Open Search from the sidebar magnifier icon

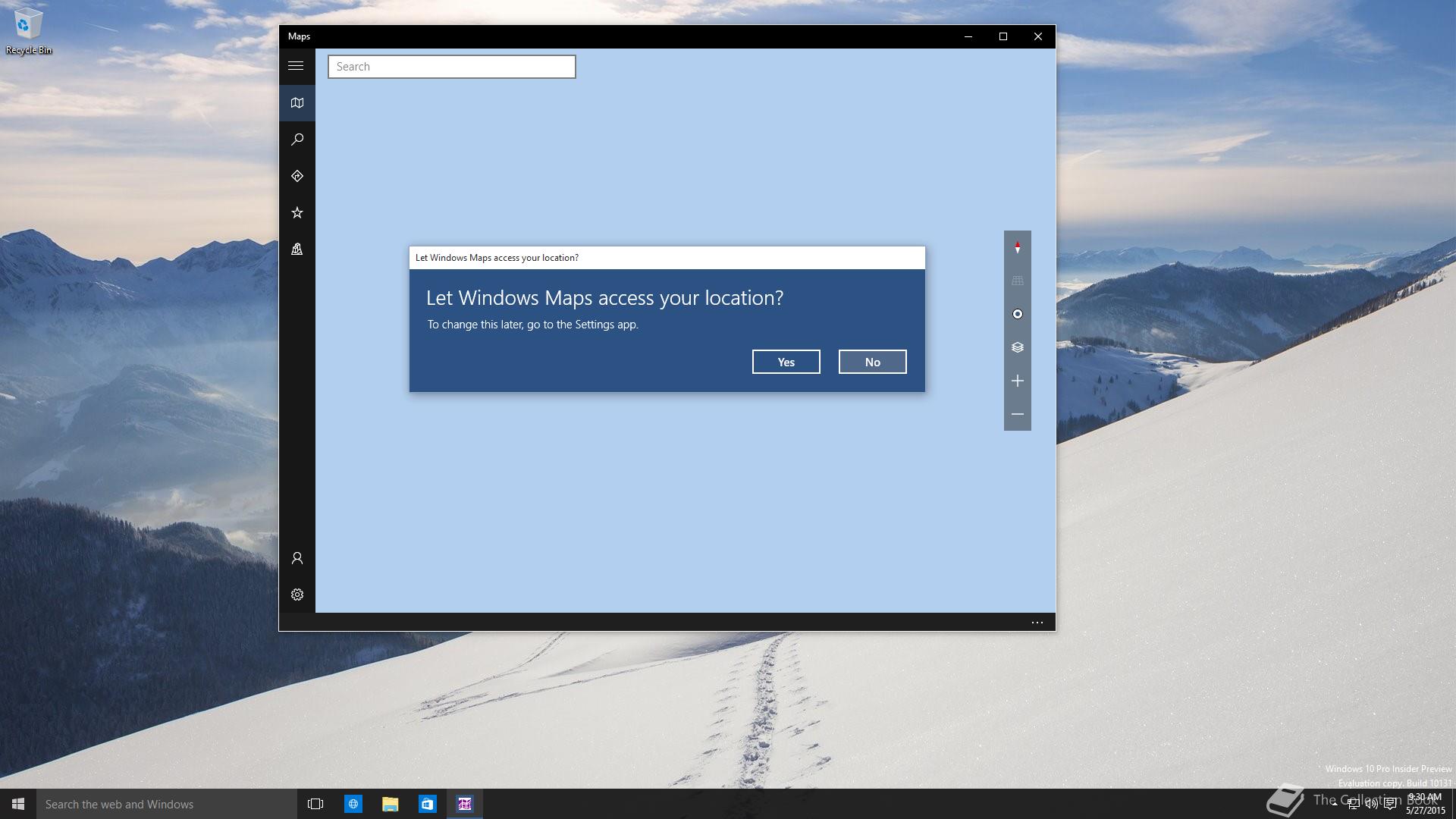(x=297, y=140)
